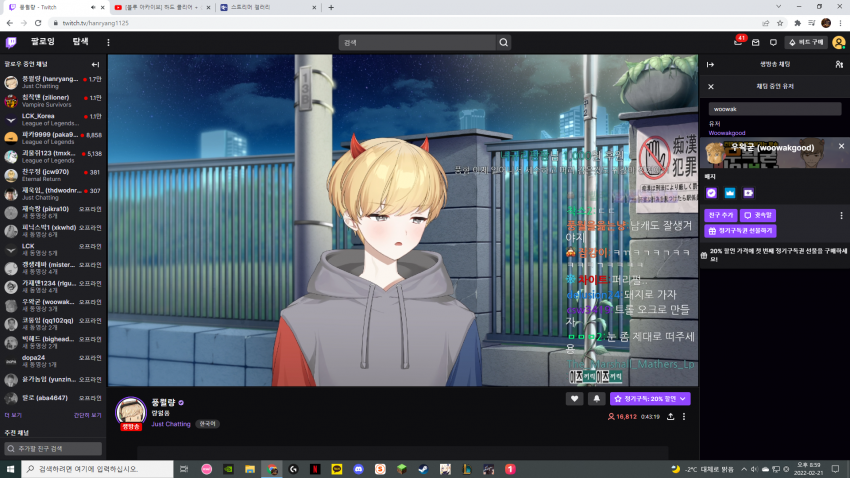This screenshot has width=850, height=478.
Task: Collapse the chat panel arrow
Action: [710, 64]
